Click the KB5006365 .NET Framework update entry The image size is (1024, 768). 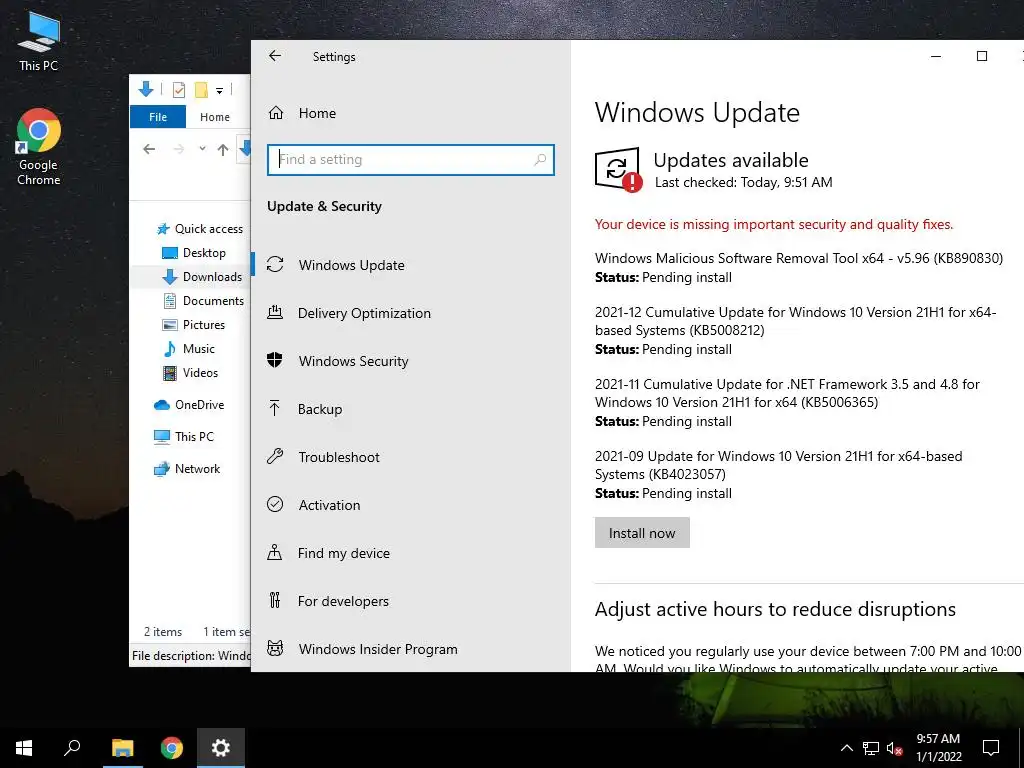787,393
